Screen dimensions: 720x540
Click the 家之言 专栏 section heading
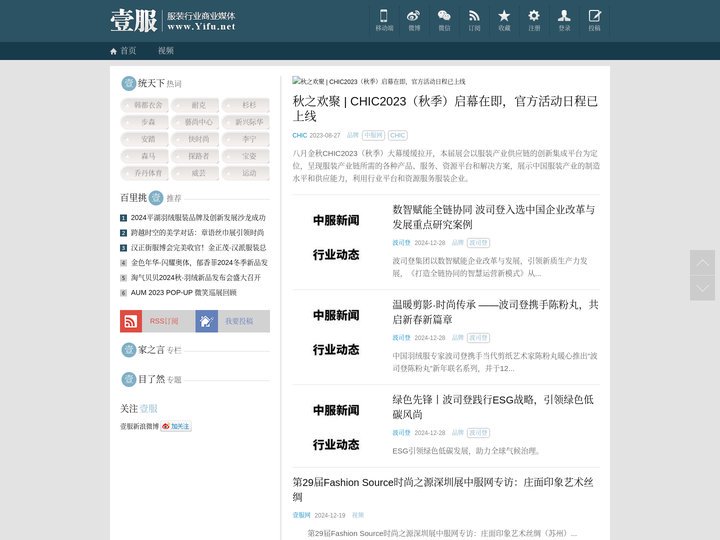click(151, 350)
